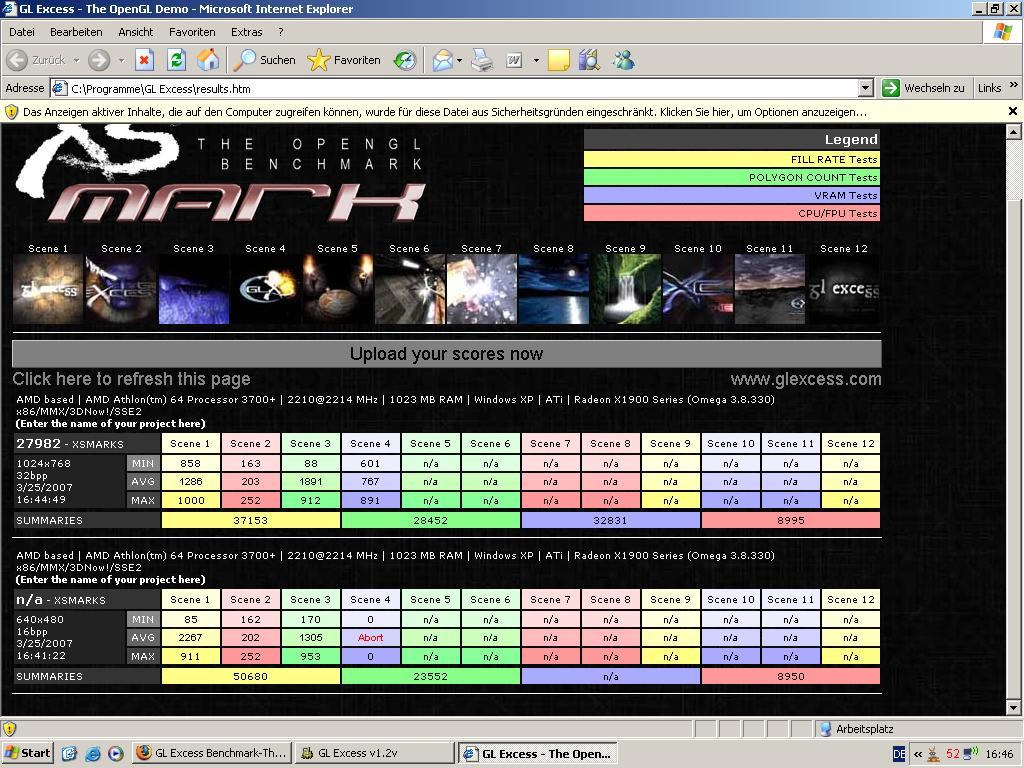This screenshot has height=768, width=1024.
Task: Click the red Abort cell in Scene 4
Action: pos(370,637)
